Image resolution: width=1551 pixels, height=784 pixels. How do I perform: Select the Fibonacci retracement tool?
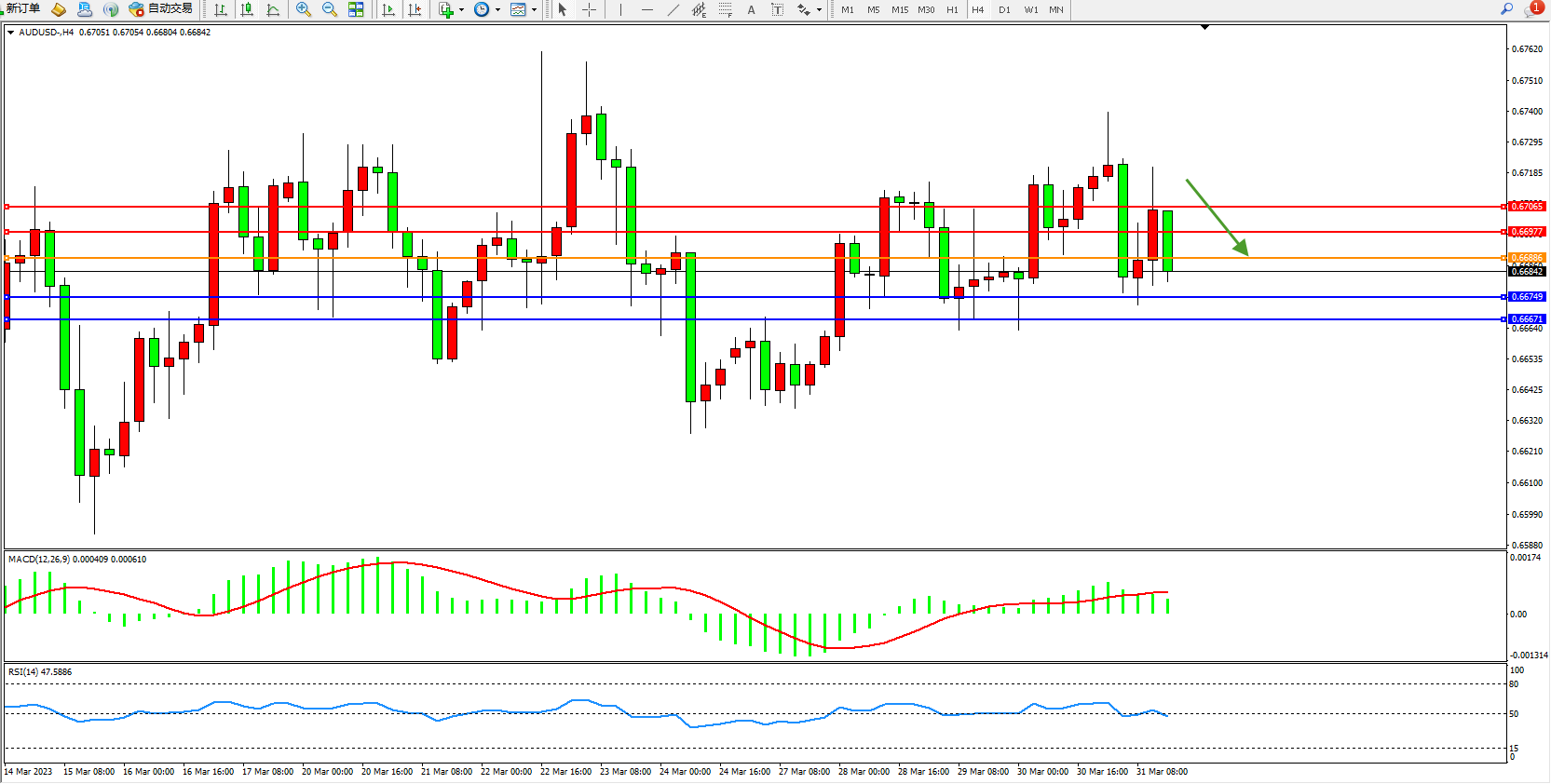pos(725,9)
